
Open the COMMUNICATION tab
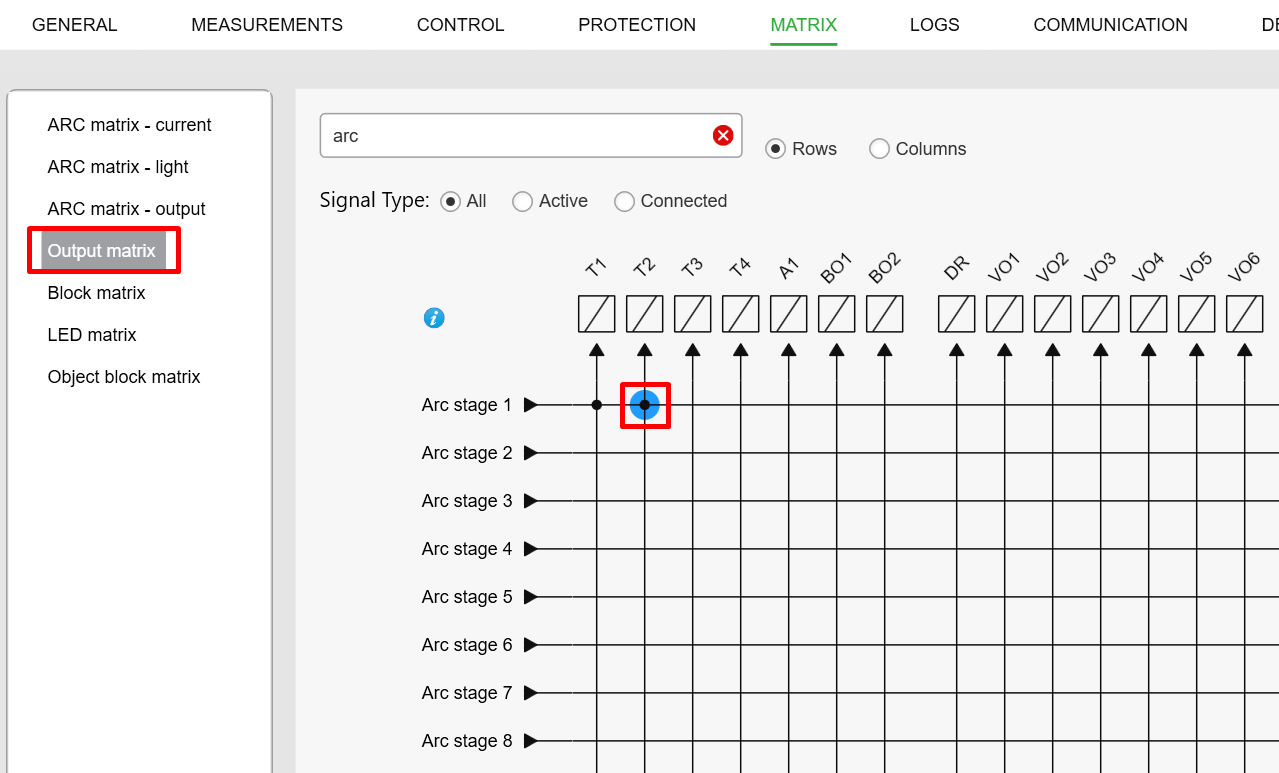click(1111, 25)
